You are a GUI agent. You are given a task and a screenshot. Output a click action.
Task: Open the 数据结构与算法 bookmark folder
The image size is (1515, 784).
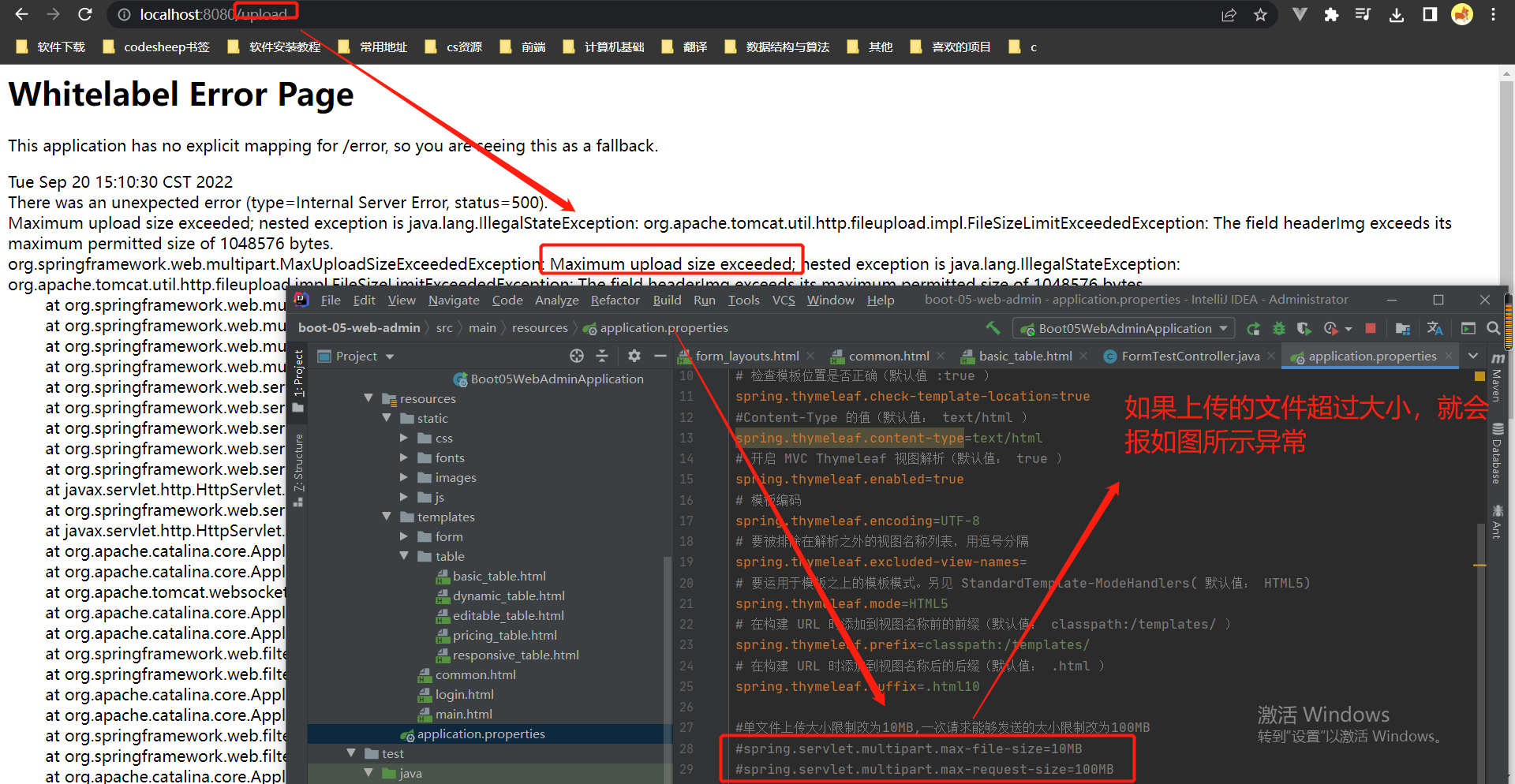coord(777,47)
